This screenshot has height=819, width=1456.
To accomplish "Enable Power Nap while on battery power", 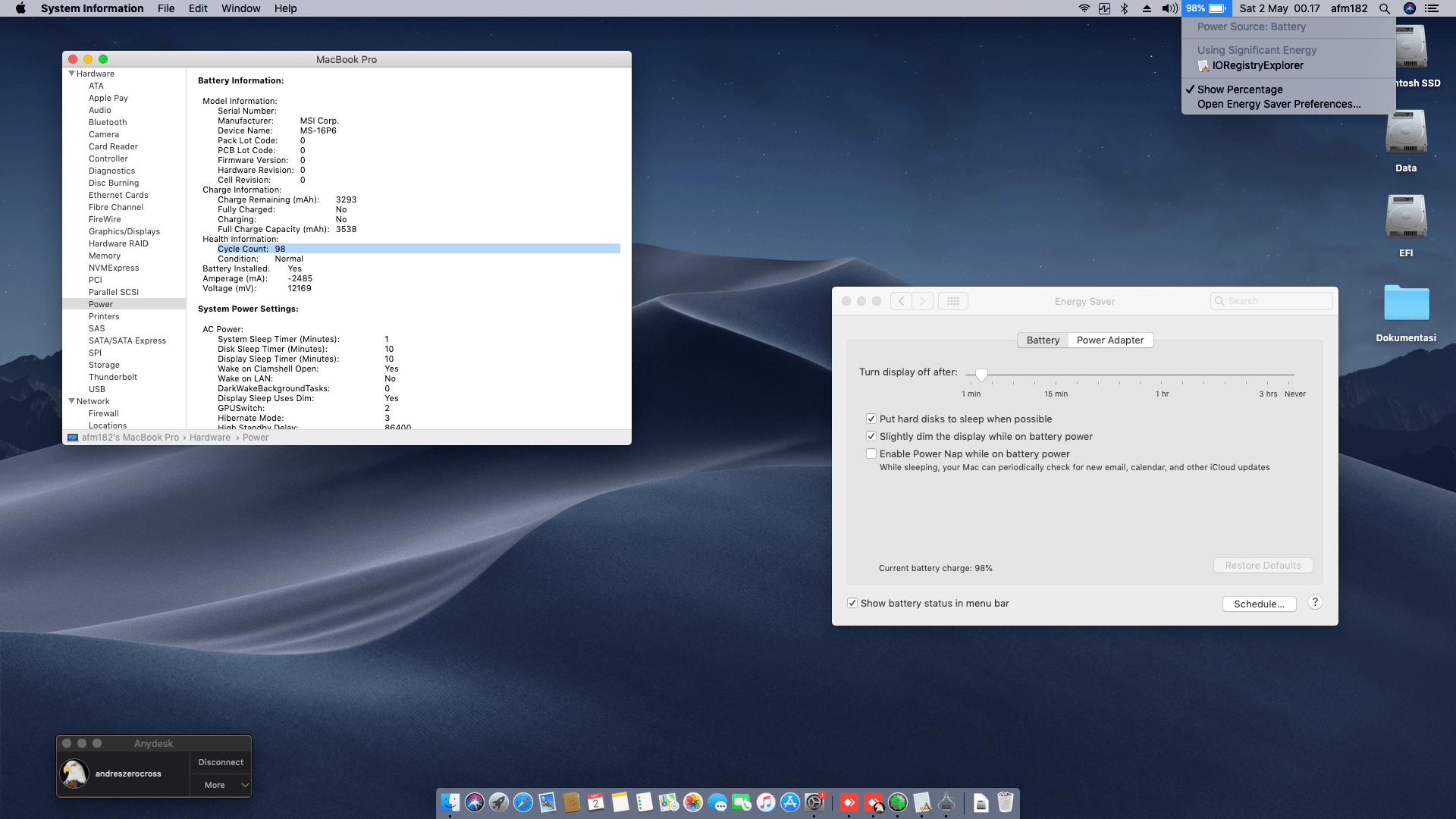I will tap(871, 453).
